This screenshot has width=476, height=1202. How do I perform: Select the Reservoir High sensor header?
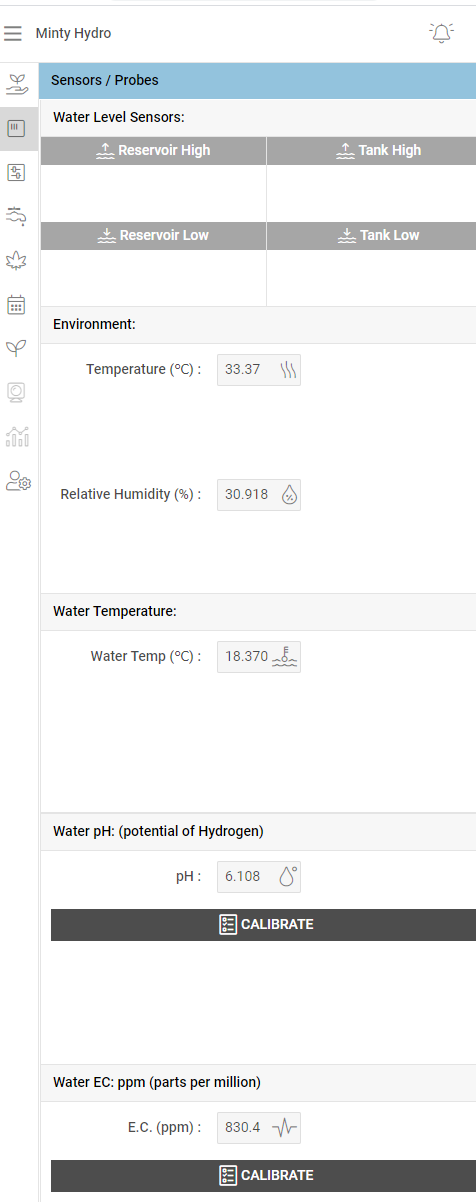[153, 151]
